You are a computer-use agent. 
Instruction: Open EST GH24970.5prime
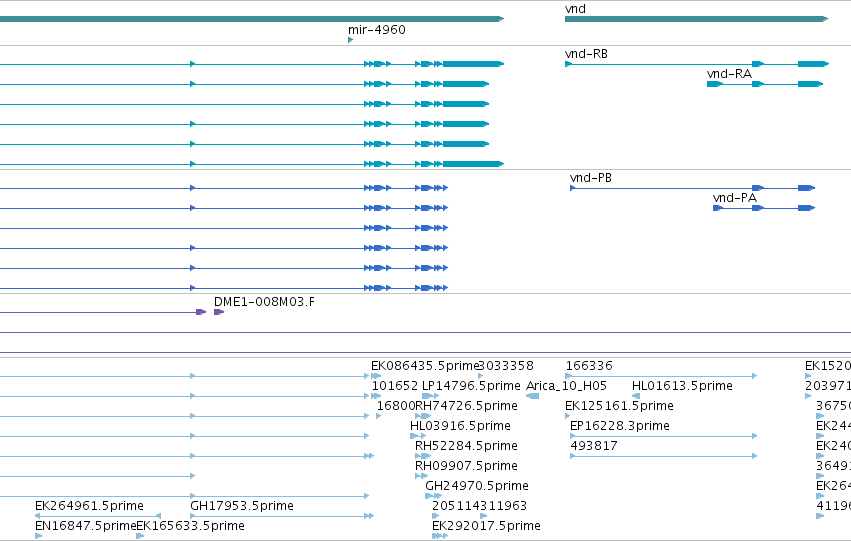coord(433,496)
